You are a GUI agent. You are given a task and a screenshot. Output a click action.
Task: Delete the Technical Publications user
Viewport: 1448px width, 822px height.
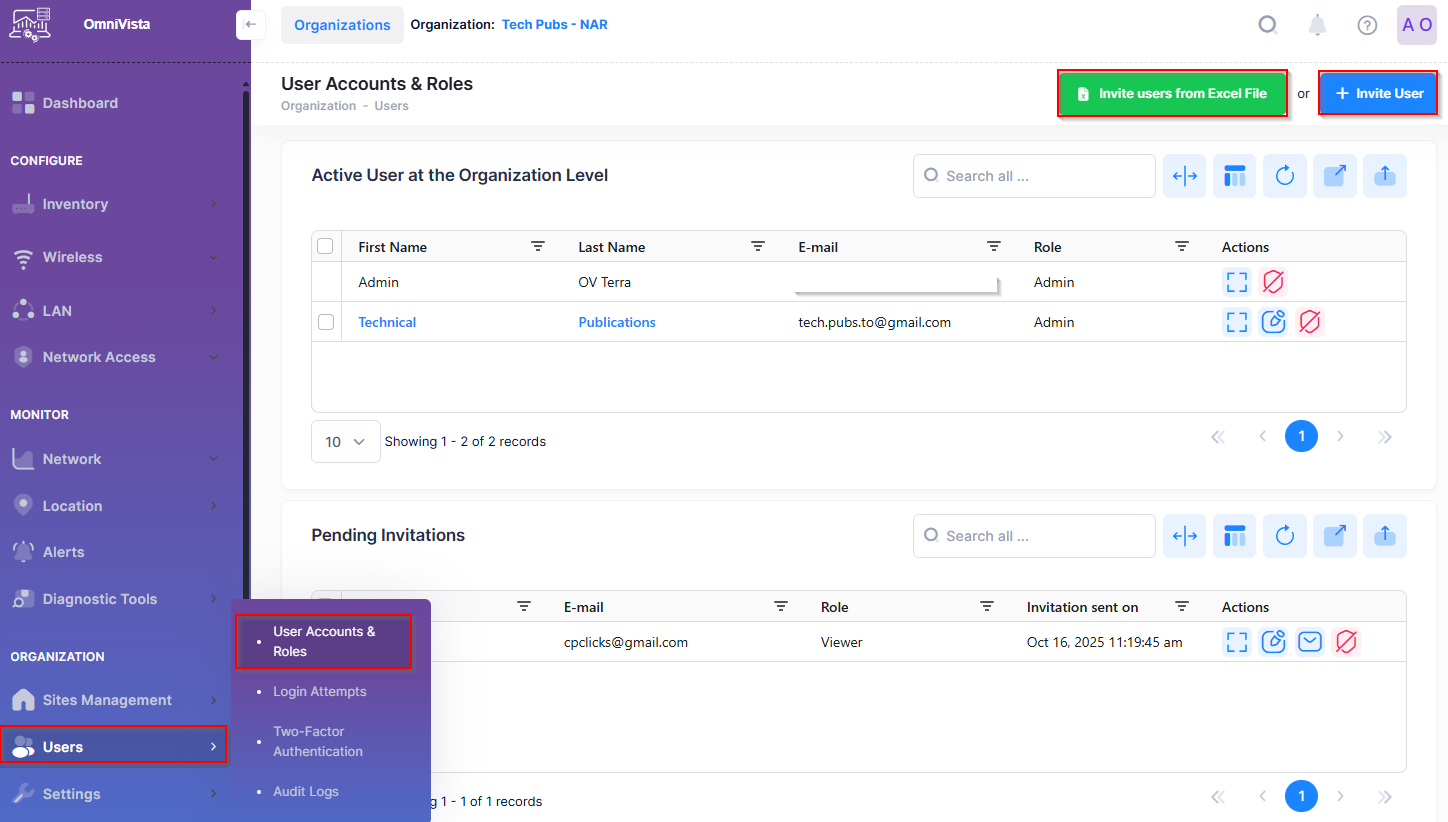[x=1310, y=322]
